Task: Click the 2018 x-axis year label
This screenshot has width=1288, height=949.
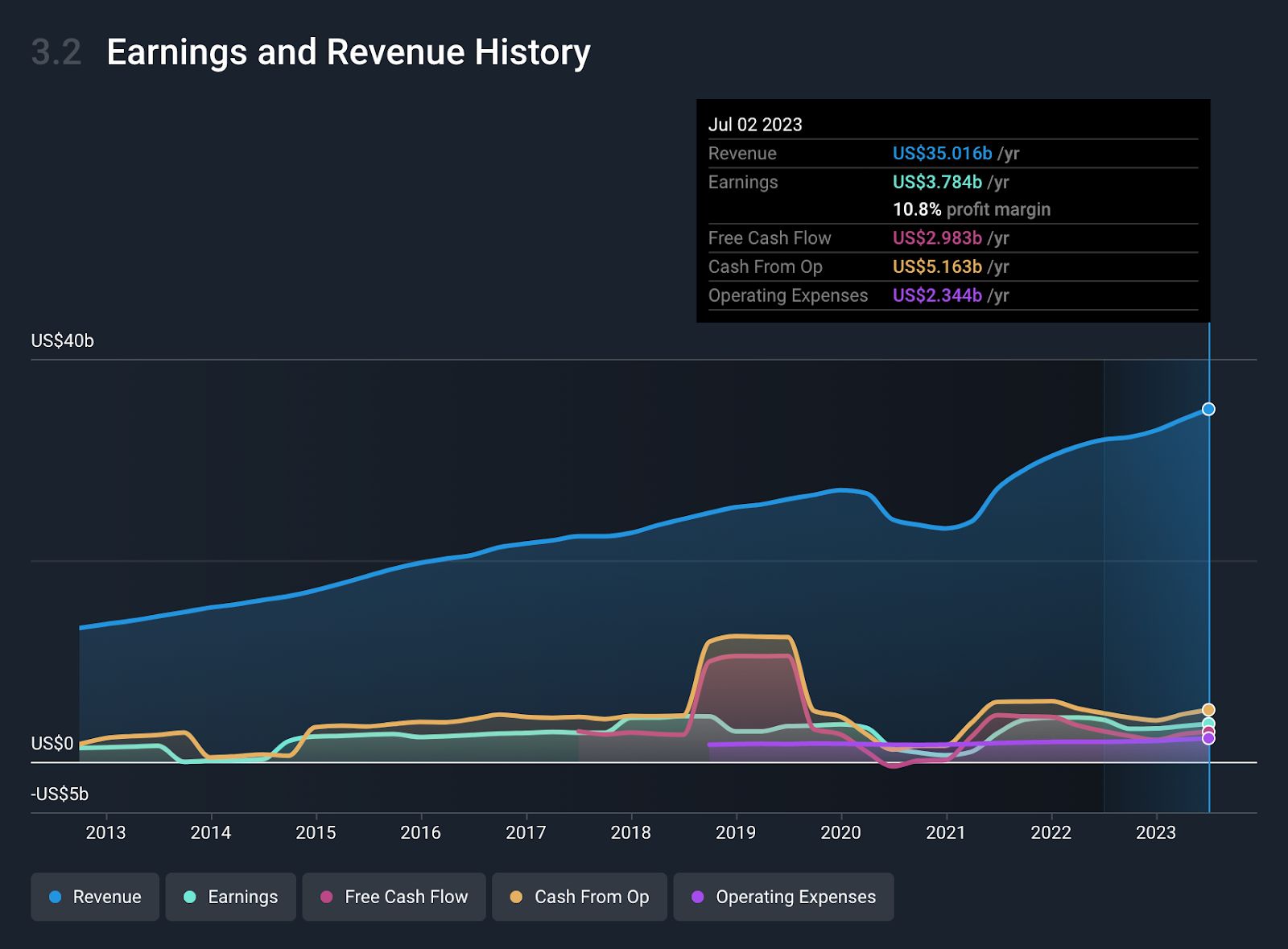Action: click(631, 832)
